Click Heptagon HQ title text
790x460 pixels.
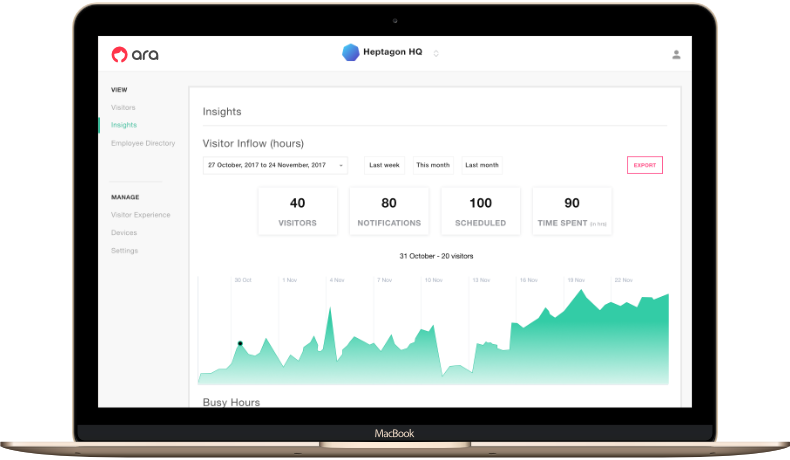pos(392,52)
